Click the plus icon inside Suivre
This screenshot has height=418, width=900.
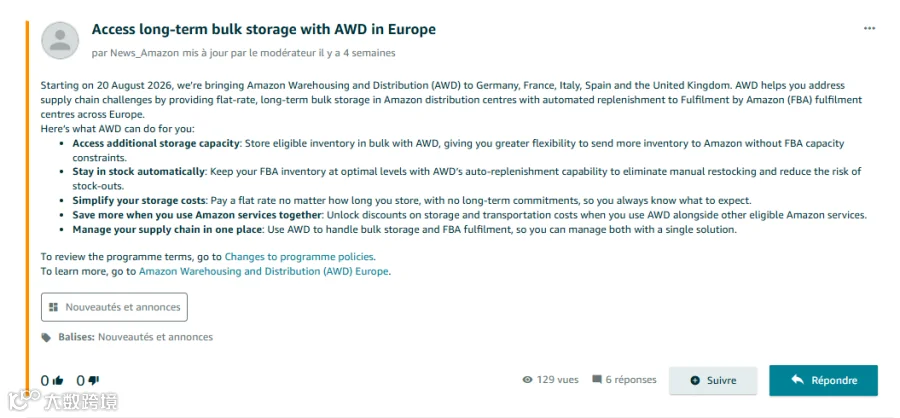695,381
